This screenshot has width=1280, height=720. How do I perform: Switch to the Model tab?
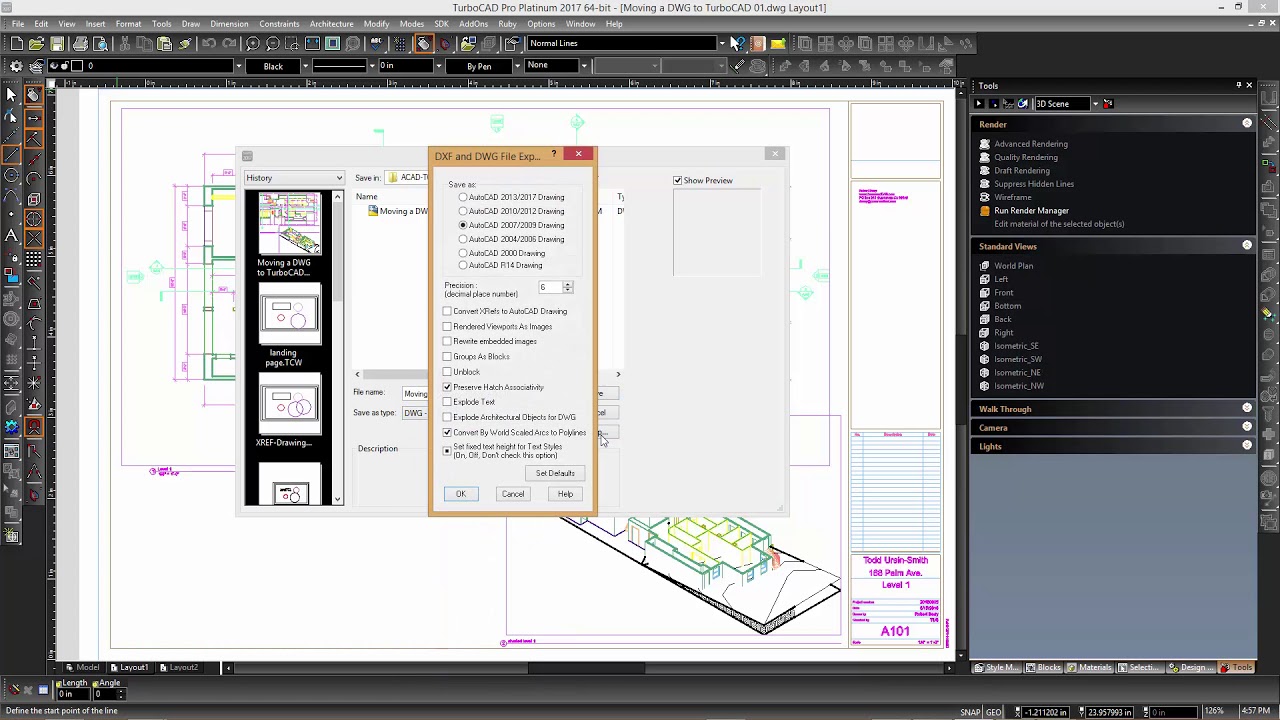pos(83,667)
